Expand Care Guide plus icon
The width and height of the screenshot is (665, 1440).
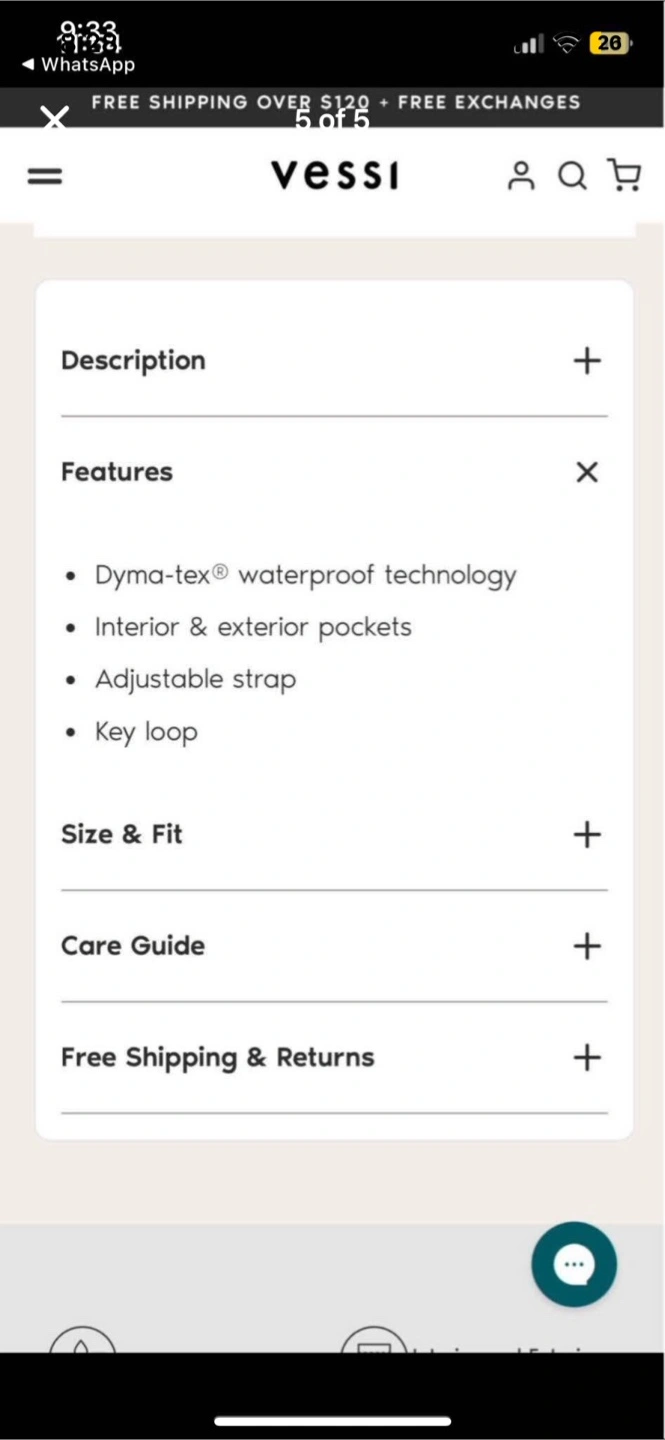pyautogui.click(x=587, y=946)
